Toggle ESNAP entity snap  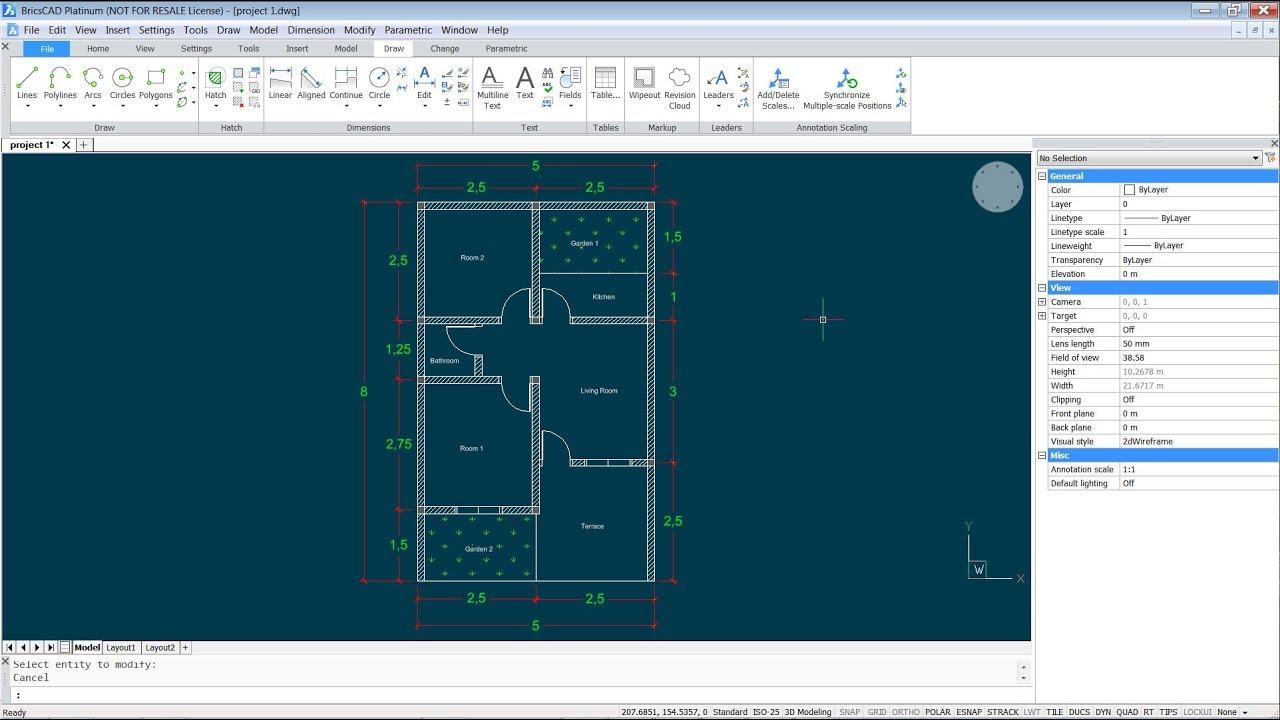pos(968,712)
